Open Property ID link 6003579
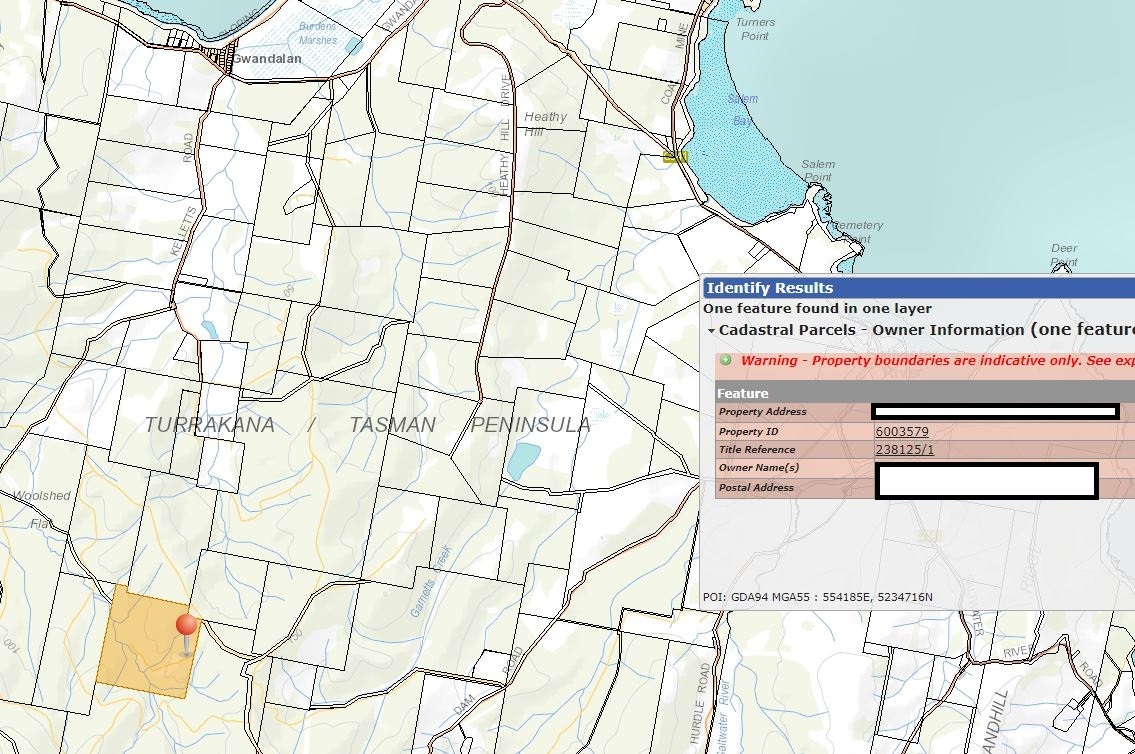Image resolution: width=1135 pixels, height=754 pixels. pos(901,432)
